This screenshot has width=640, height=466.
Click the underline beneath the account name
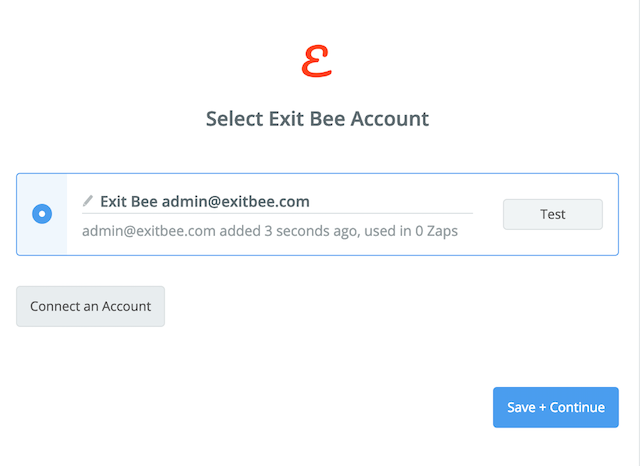277,213
